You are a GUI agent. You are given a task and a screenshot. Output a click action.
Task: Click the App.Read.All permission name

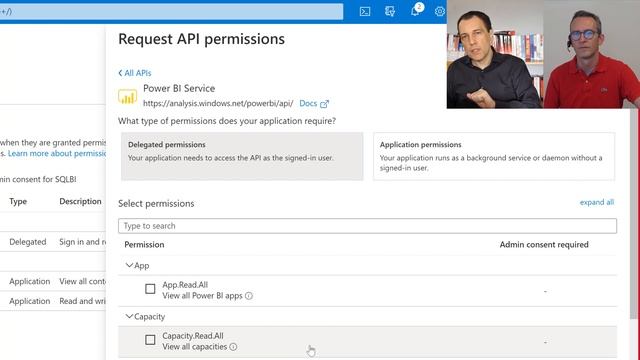[x=185, y=284]
